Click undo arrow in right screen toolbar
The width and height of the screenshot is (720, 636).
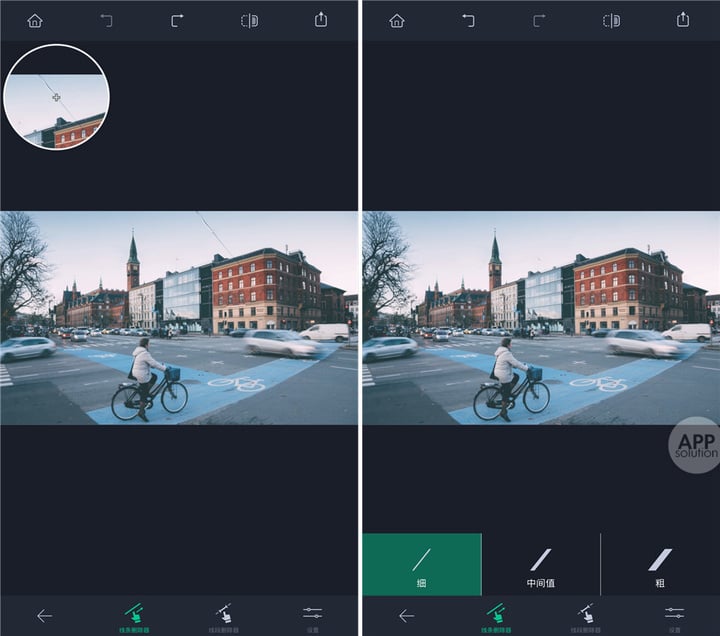[468, 21]
